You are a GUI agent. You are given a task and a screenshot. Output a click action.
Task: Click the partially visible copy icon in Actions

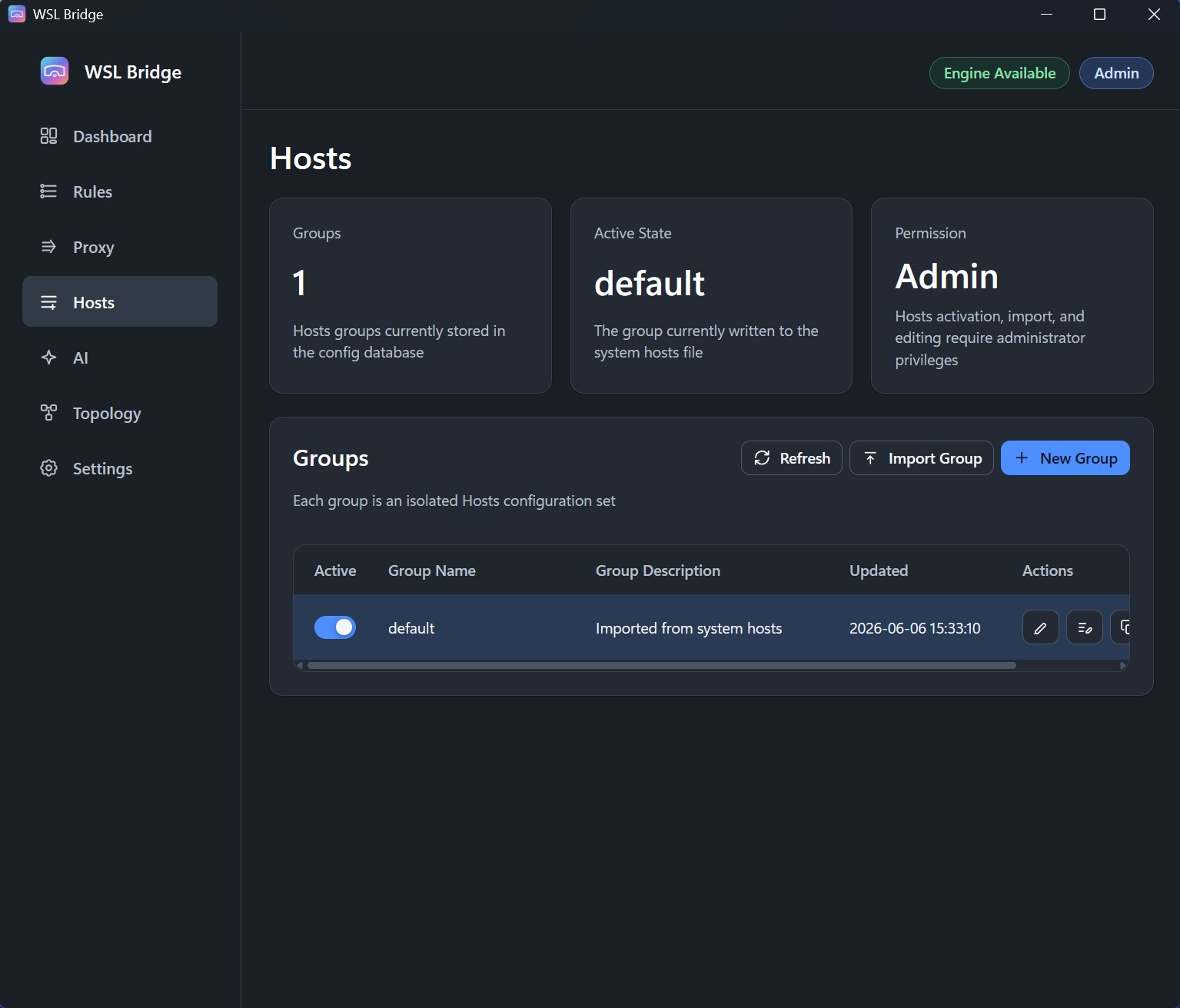(1121, 627)
